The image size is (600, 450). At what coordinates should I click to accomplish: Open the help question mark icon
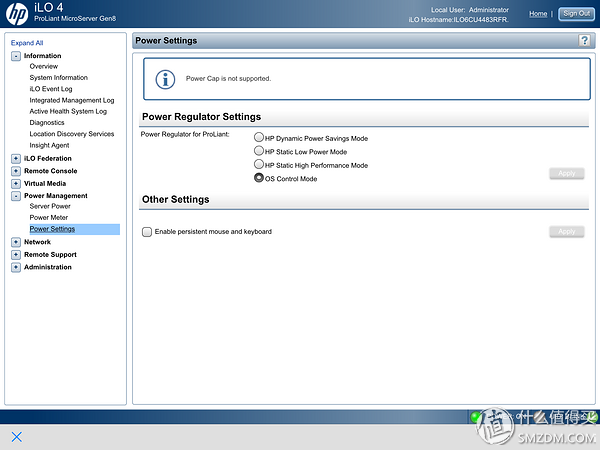point(584,40)
